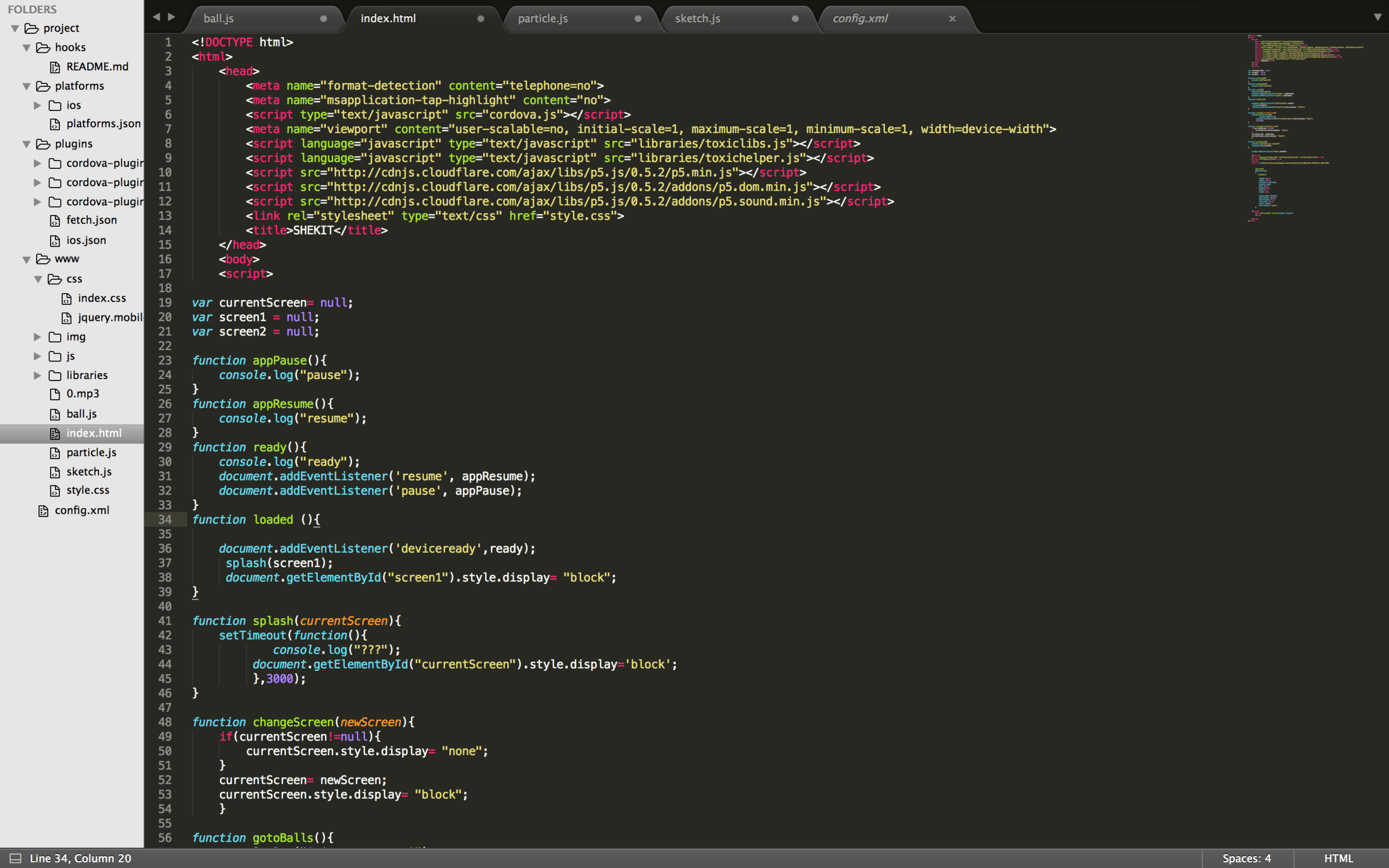Open Spaces: 4 indentation menu
Viewport: 1389px width, 868px height.
[x=1246, y=858]
